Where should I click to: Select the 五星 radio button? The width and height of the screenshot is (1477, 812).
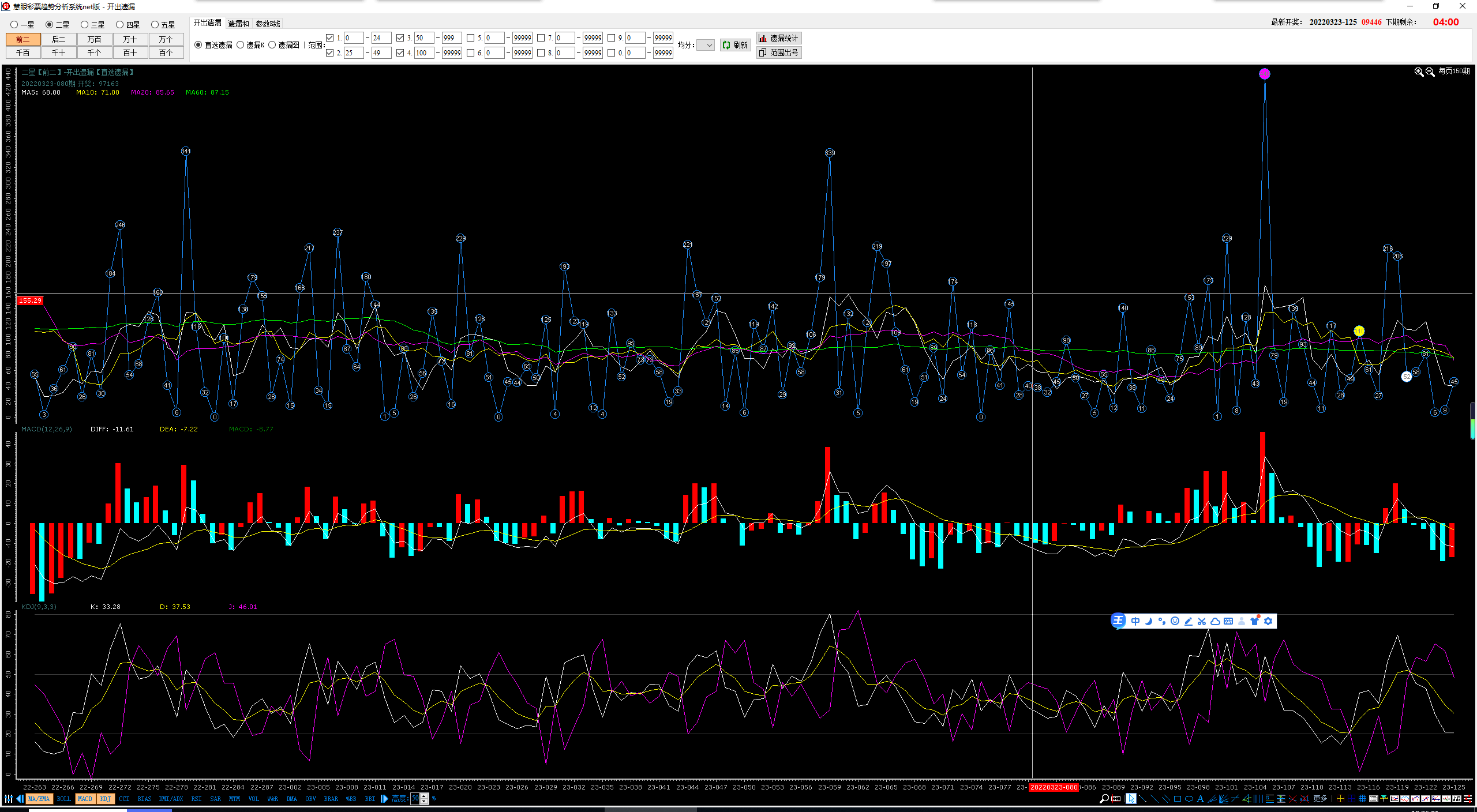pos(155,25)
